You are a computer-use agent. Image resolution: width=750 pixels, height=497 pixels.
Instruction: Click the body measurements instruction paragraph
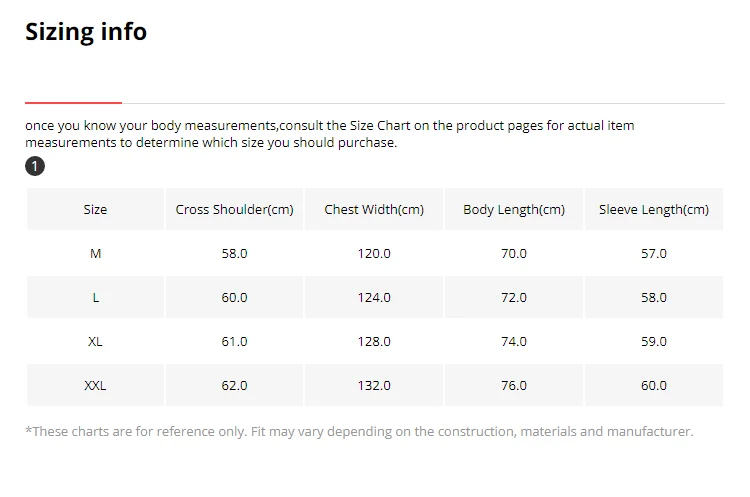tap(330, 134)
